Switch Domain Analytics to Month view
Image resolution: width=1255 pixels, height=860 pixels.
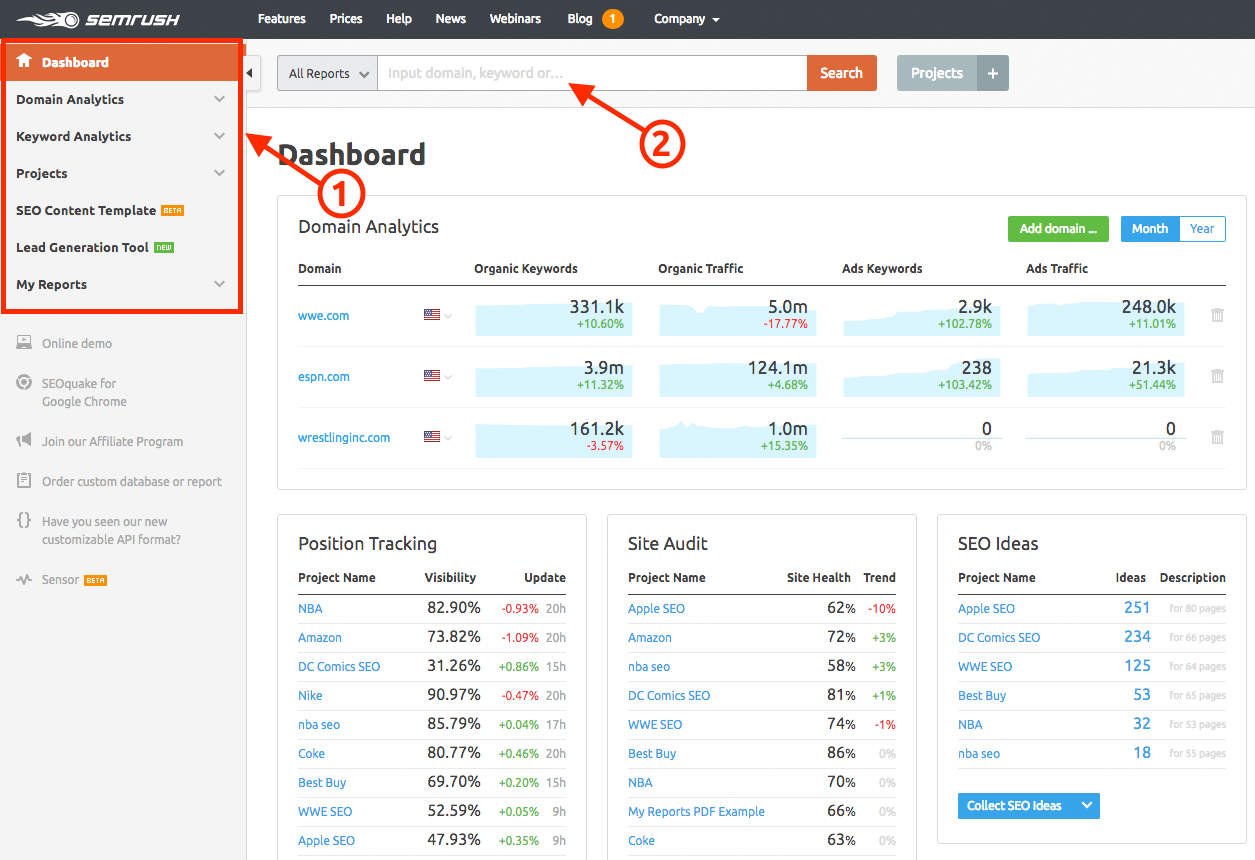coord(1150,229)
